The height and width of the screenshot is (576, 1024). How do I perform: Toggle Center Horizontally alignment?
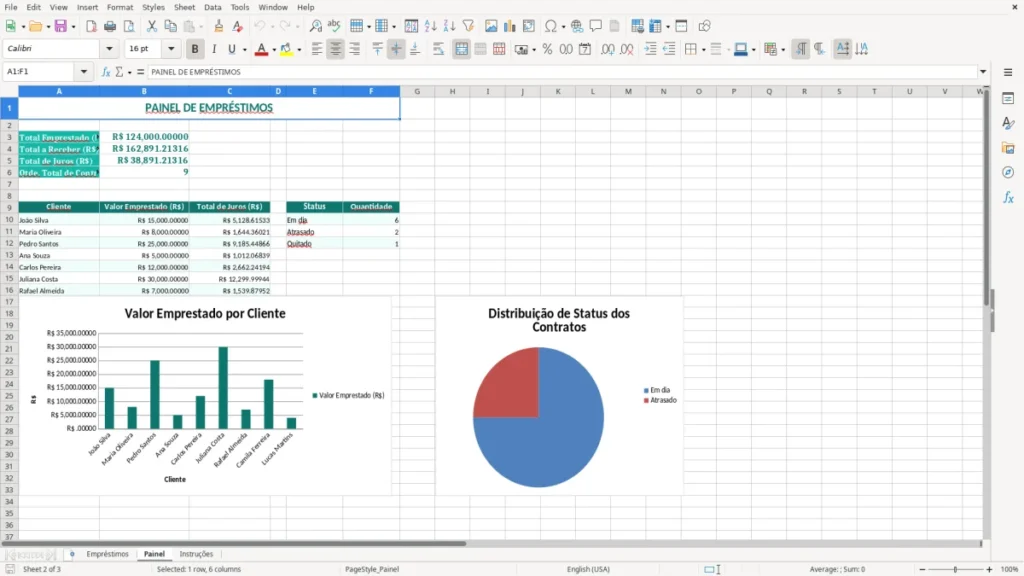(336, 49)
